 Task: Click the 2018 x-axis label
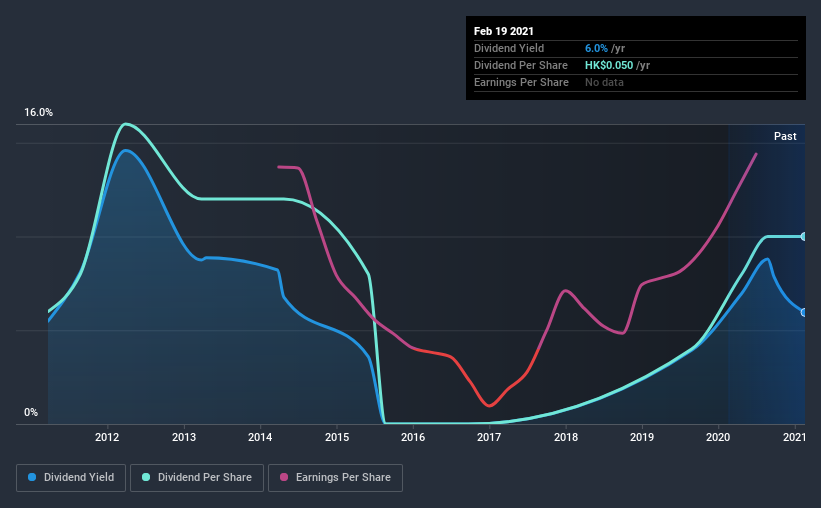pyautogui.click(x=566, y=437)
